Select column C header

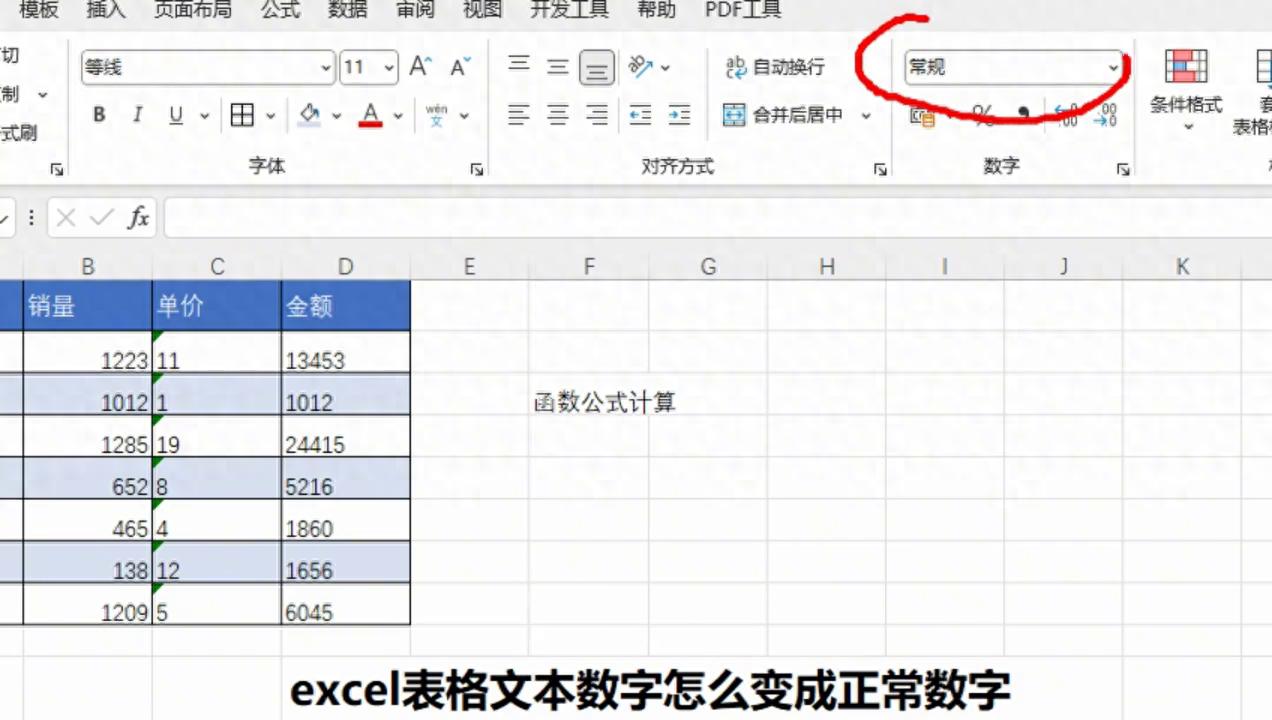(x=217, y=266)
